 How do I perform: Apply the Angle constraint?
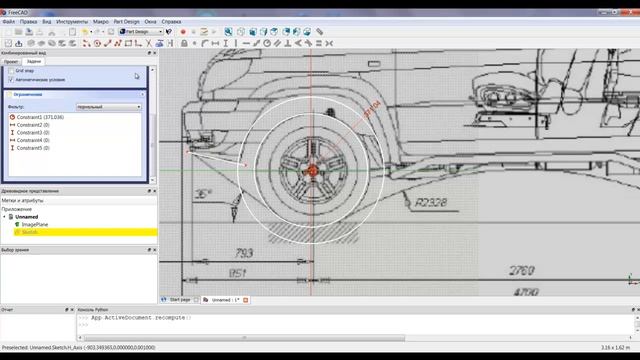298,43
